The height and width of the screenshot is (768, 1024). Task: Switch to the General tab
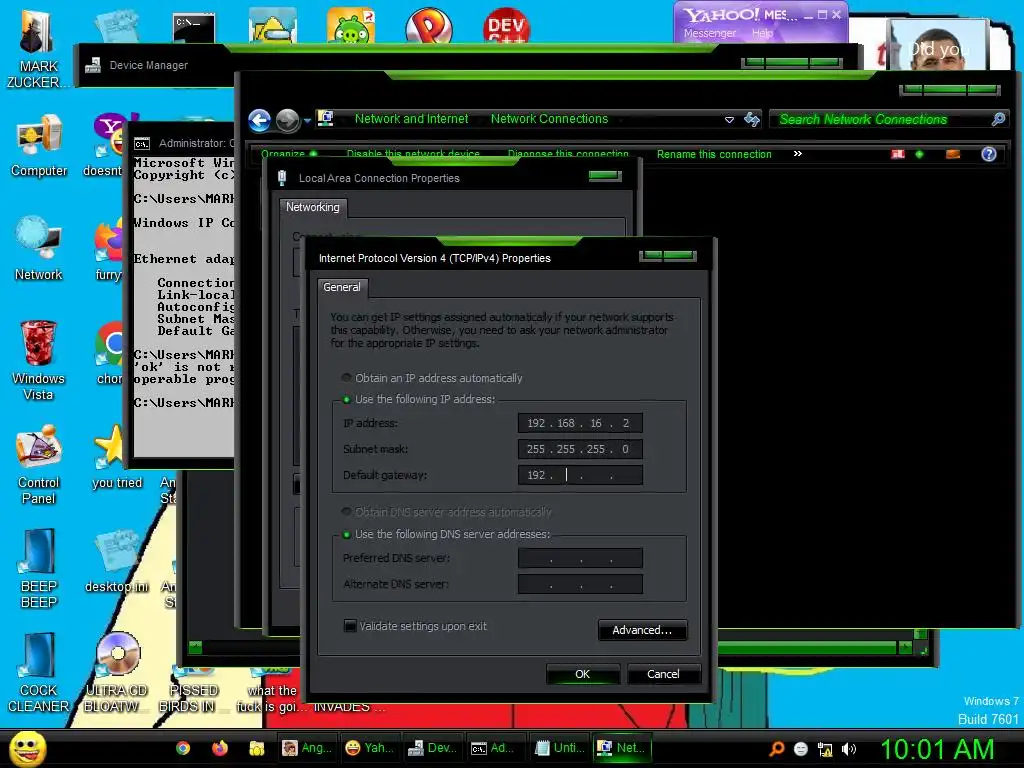(342, 287)
